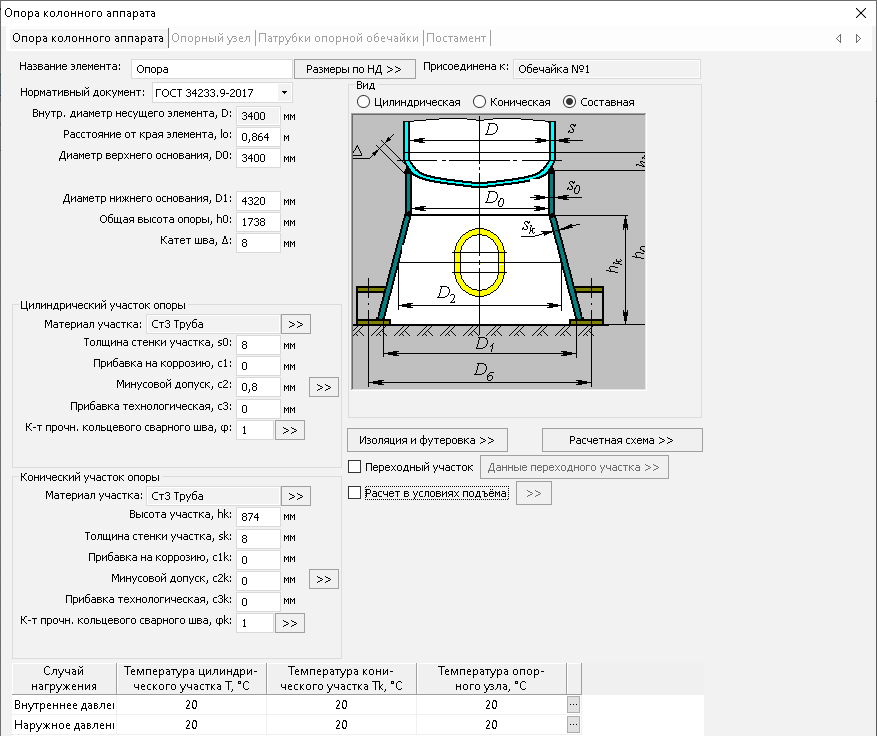Edit Диаметр верхнего основания D0 field
877x736 pixels.
point(258,158)
